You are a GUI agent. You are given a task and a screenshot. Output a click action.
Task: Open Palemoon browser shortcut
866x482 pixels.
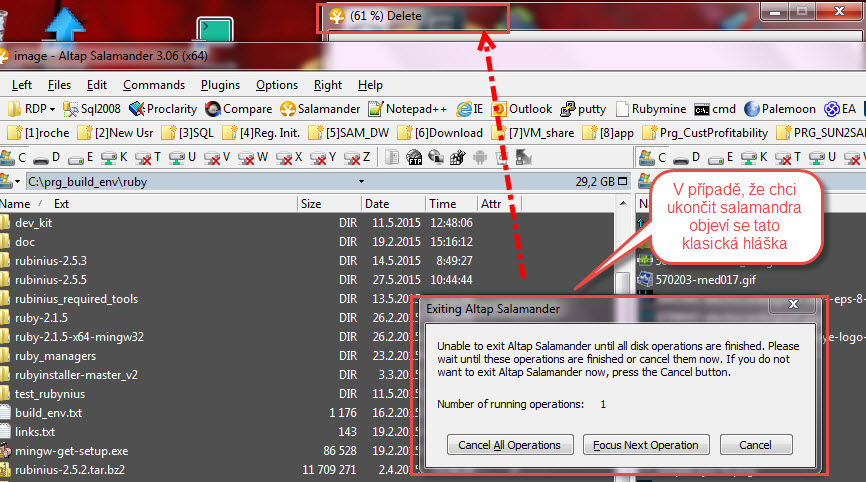point(780,109)
